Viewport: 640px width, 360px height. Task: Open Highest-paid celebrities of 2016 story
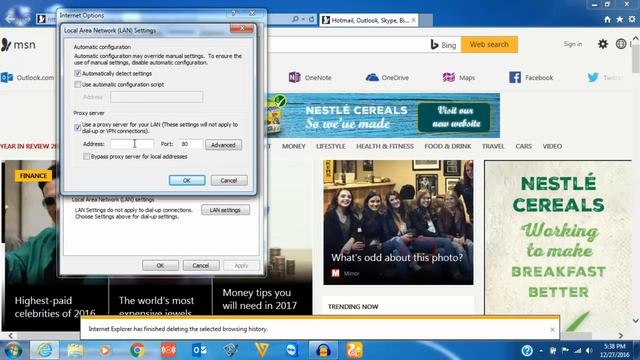[x=55, y=306]
